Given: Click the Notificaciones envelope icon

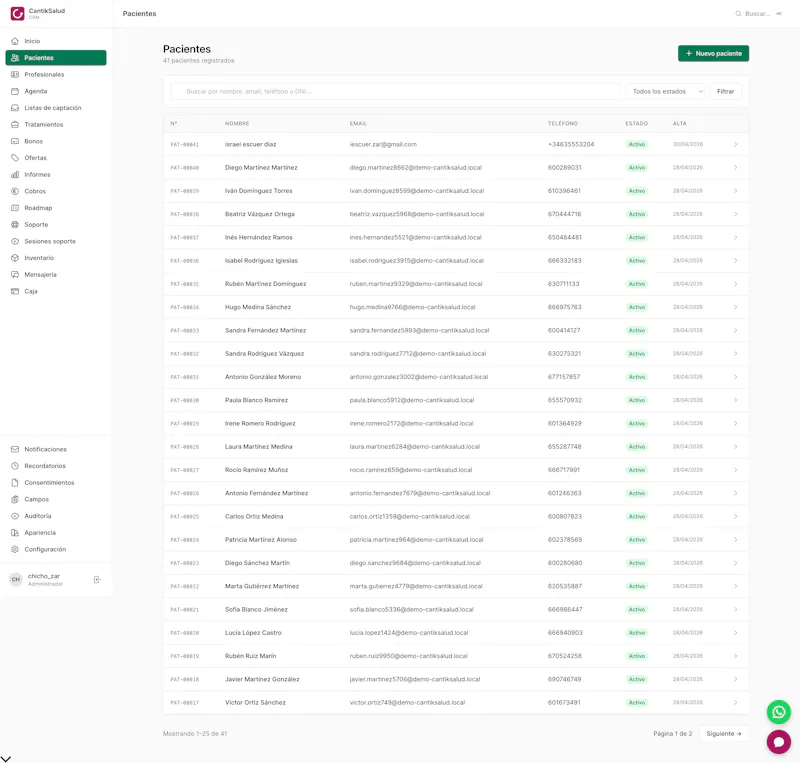Looking at the screenshot, I should tap(15, 449).
